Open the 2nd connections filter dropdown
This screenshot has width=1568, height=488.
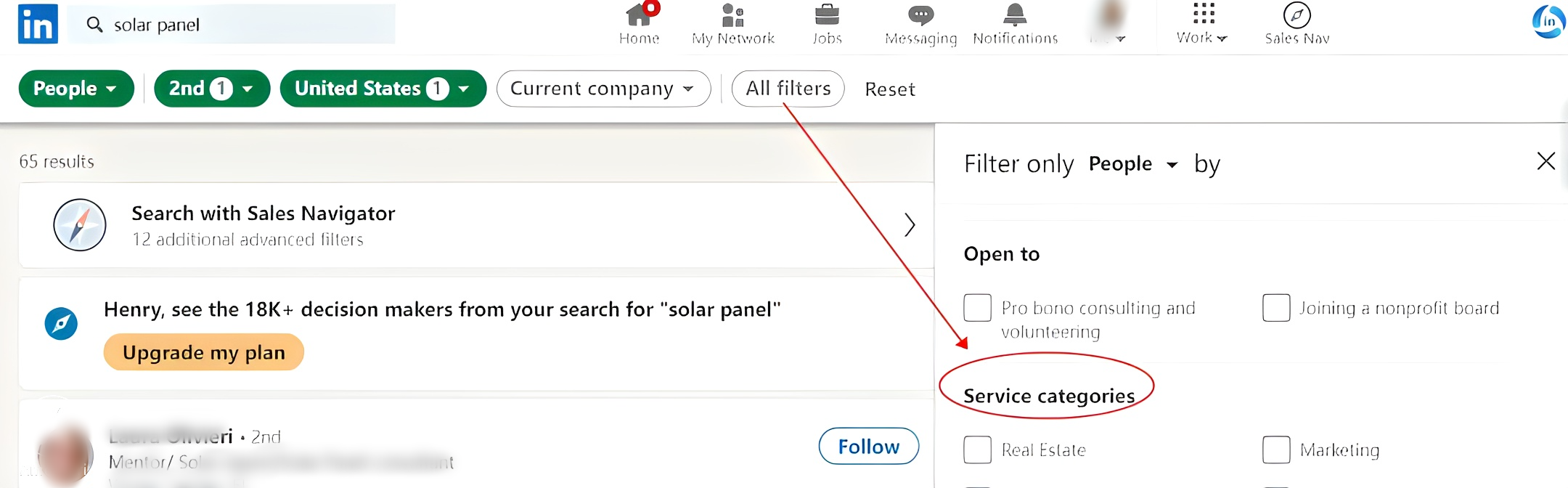[x=212, y=89]
